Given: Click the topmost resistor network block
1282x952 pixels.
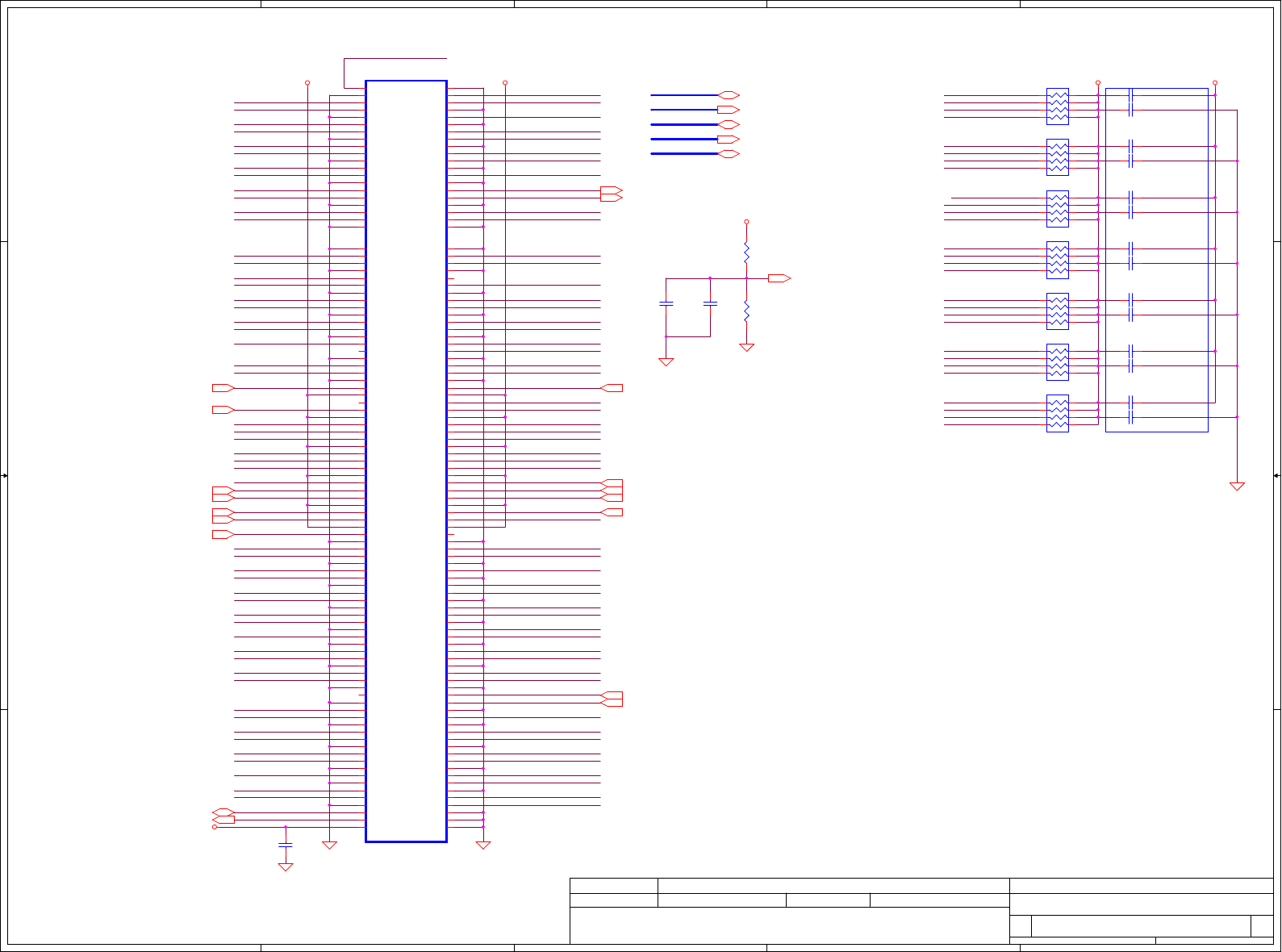Looking at the screenshot, I should point(1058,106).
